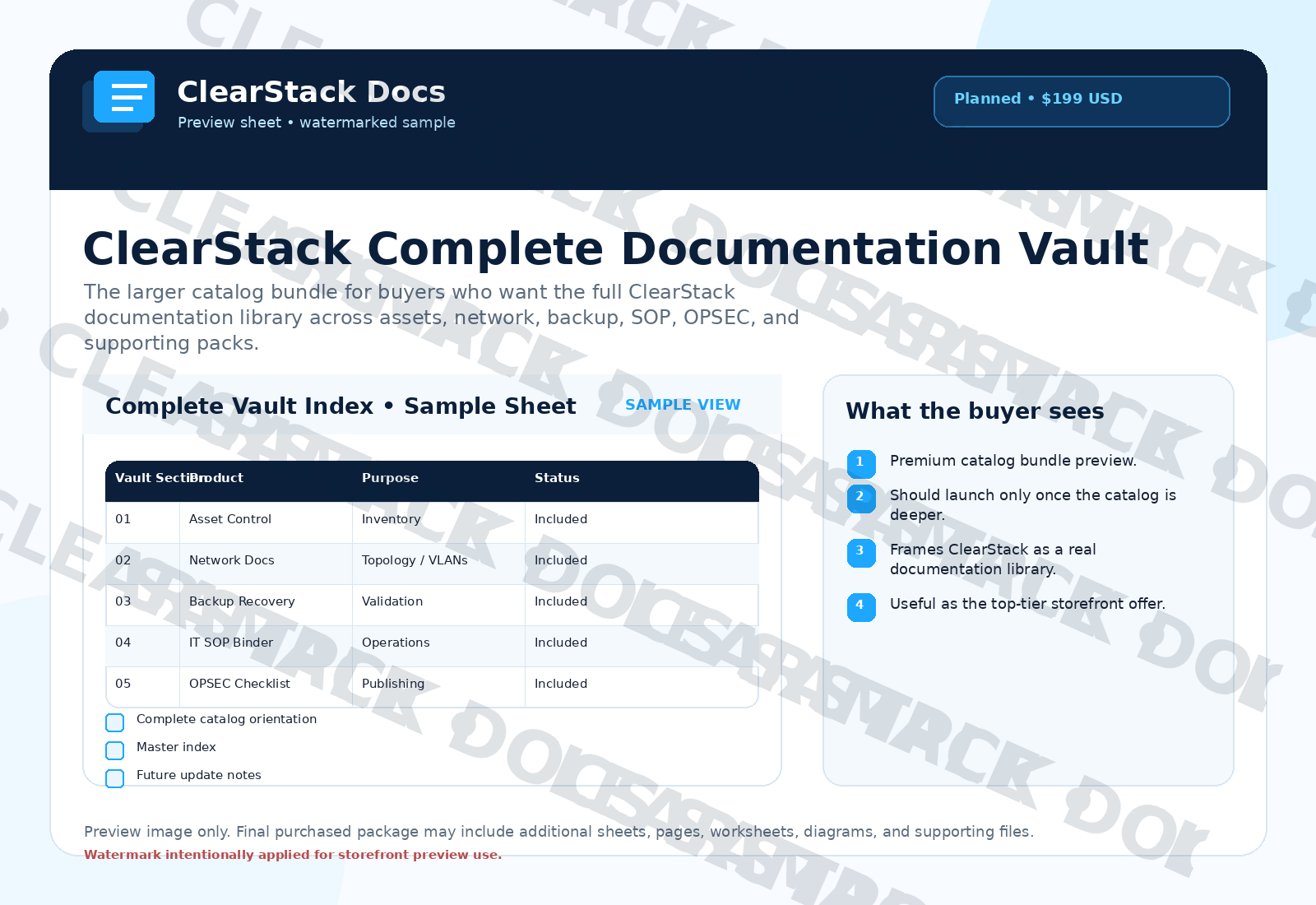The height and width of the screenshot is (905, 1316).
Task: Click the 'Master index' label
Action: pos(176,747)
